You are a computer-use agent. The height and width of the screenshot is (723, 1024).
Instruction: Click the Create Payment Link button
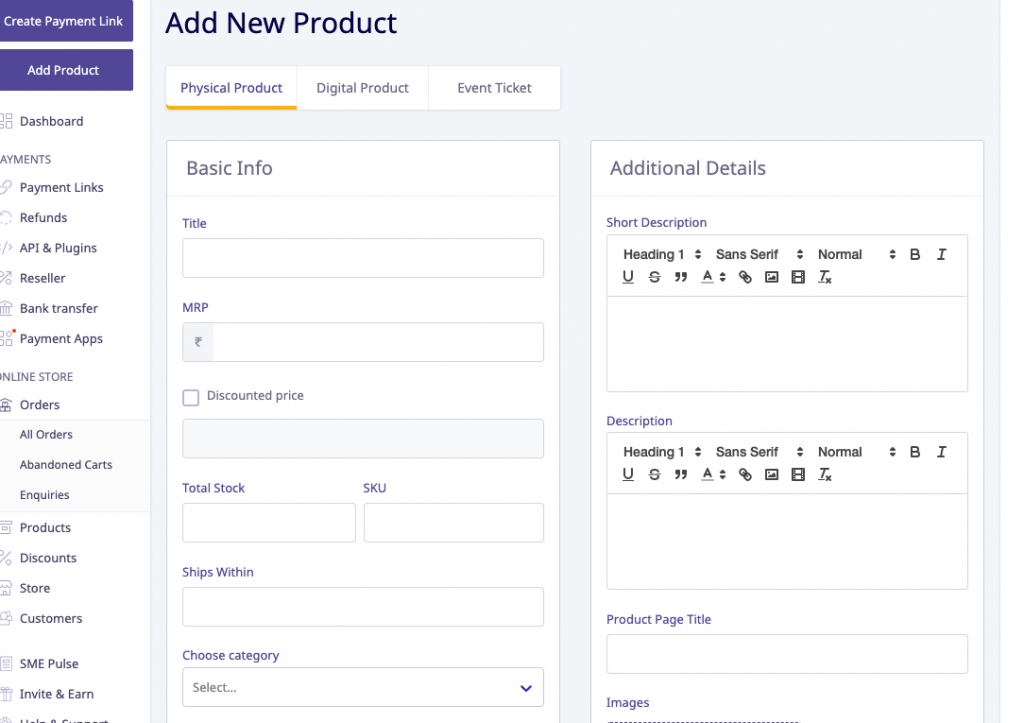tap(64, 21)
